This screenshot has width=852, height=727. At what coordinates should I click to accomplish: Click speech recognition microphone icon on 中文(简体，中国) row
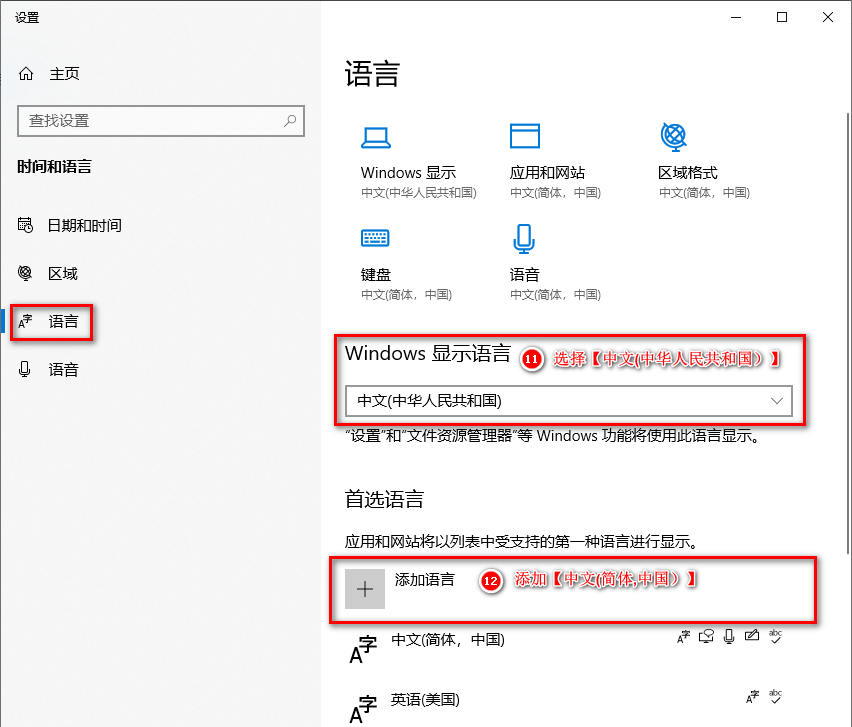tap(729, 636)
